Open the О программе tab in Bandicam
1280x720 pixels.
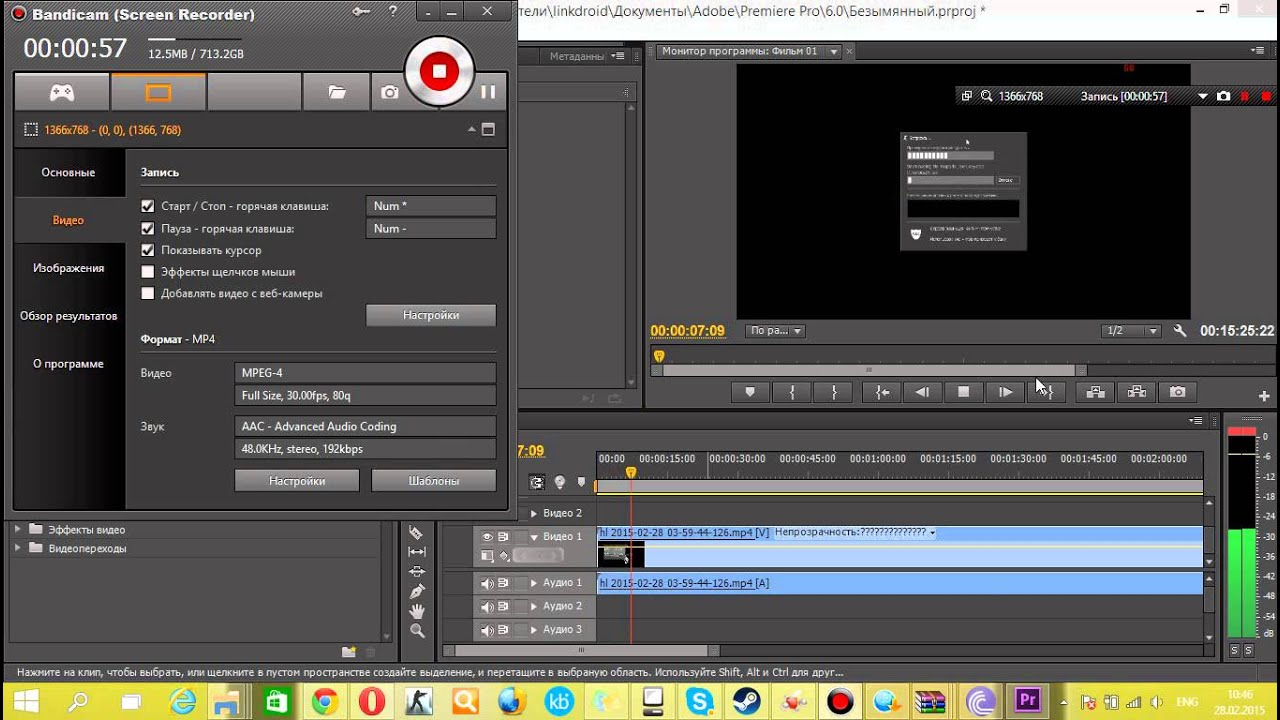pos(68,364)
